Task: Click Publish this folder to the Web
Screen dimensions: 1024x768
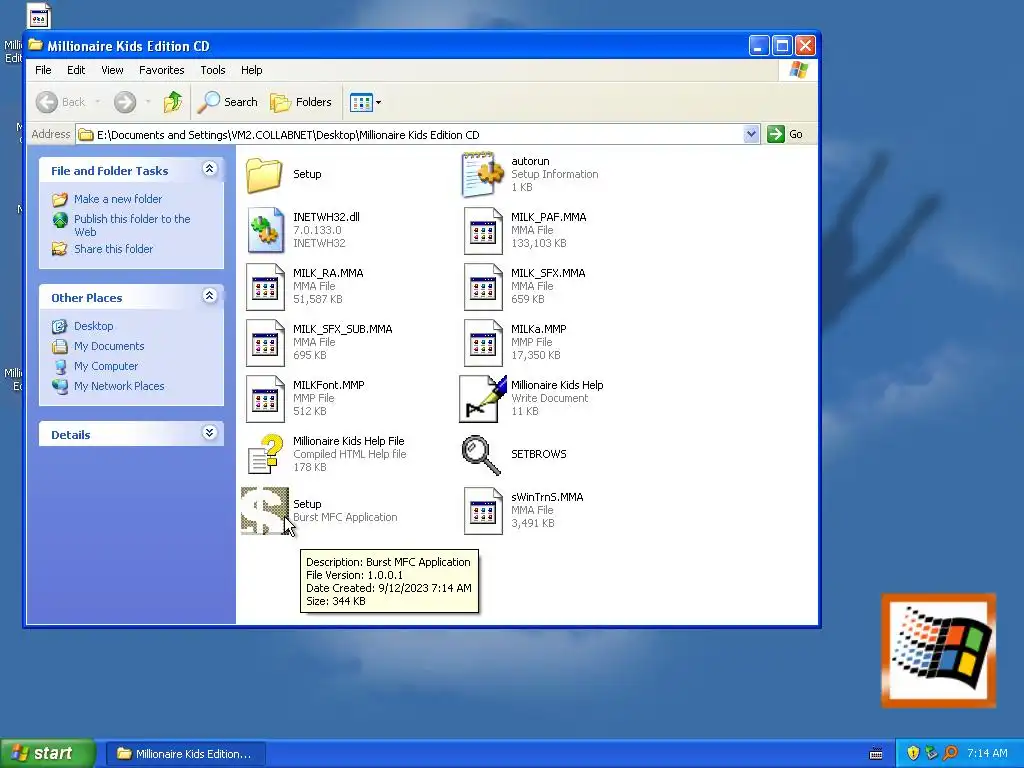Action: point(132,225)
